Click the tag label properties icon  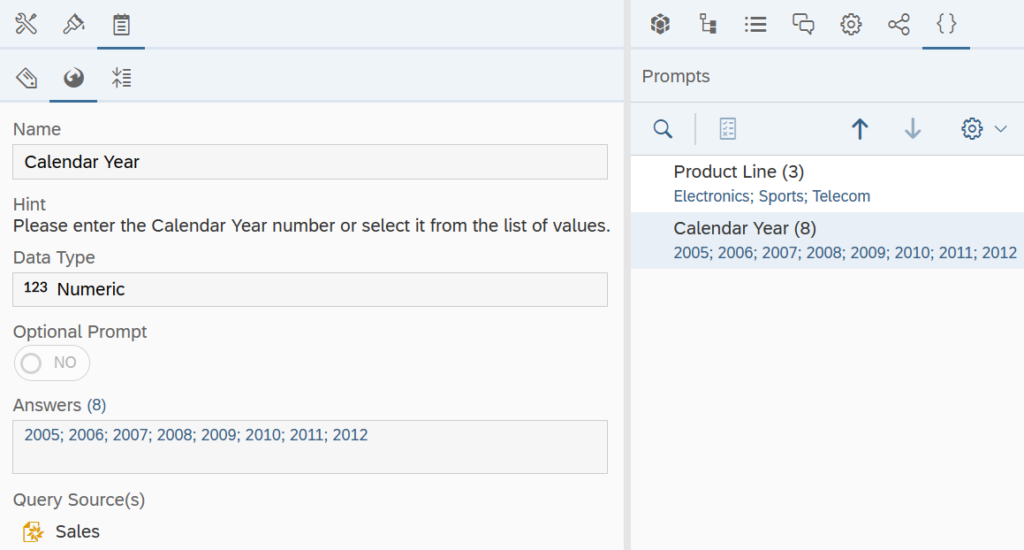[26, 78]
